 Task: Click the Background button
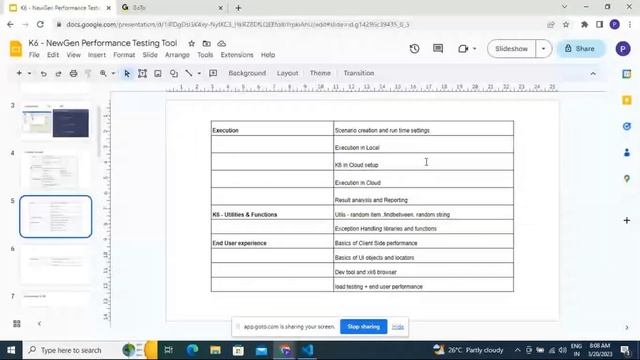pos(247,73)
